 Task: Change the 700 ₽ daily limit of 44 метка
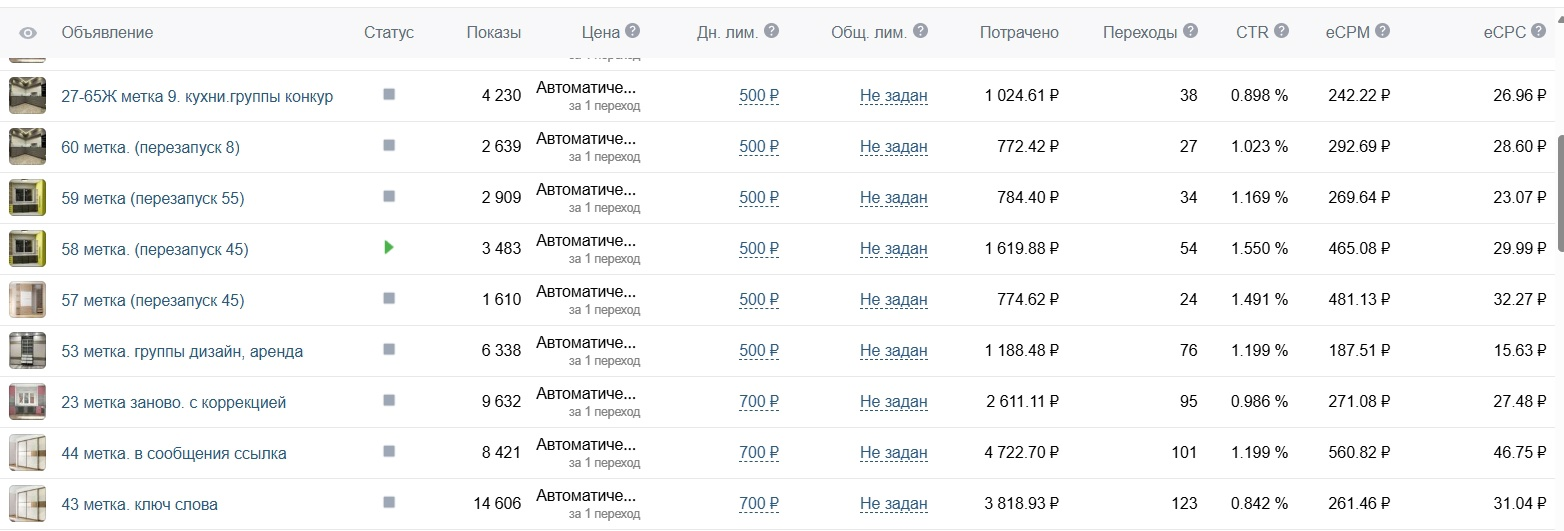pos(759,453)
